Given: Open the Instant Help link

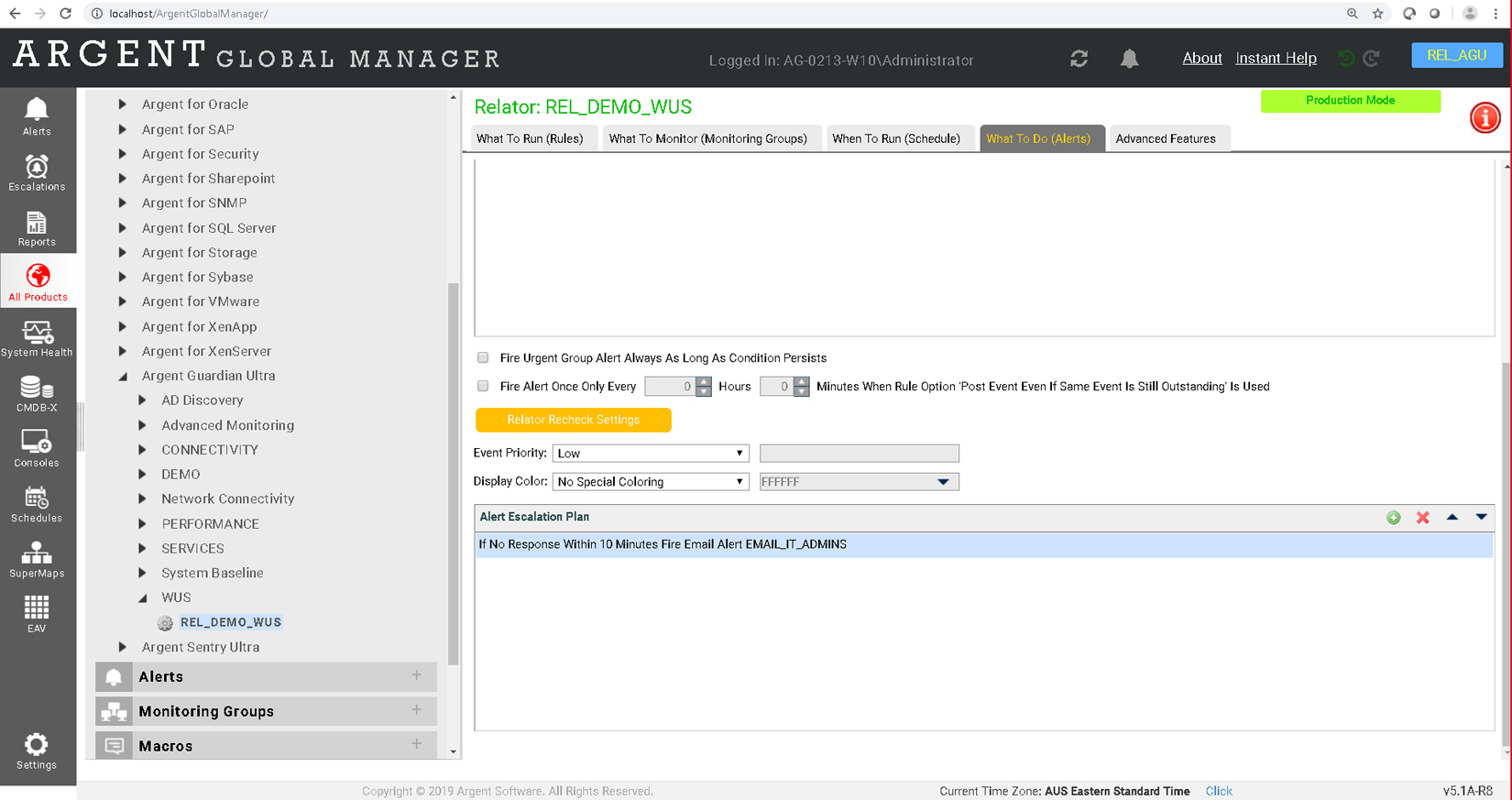Looking at the screenshot, I should (x=1276, y=58).
